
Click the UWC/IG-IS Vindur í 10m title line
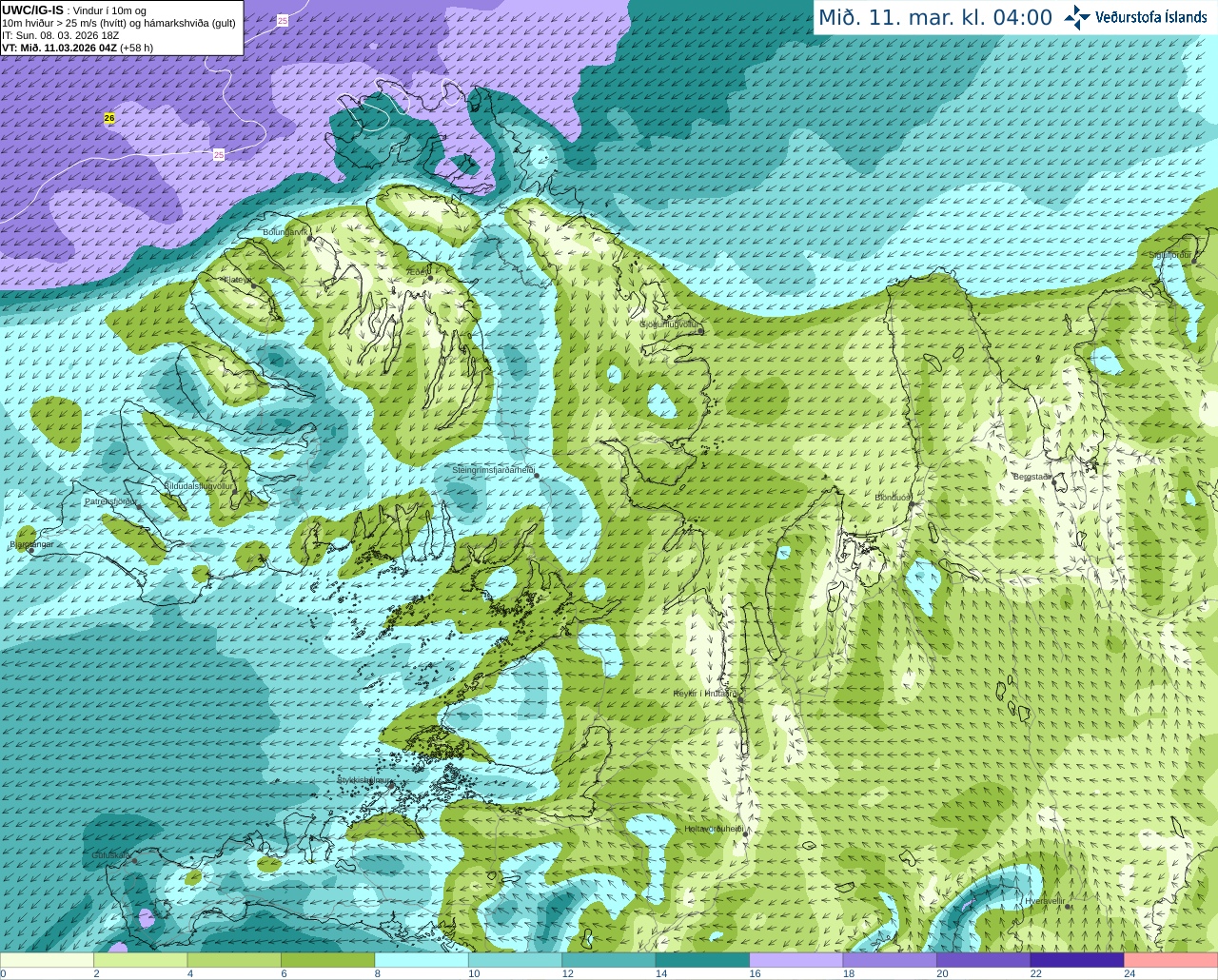74,10
